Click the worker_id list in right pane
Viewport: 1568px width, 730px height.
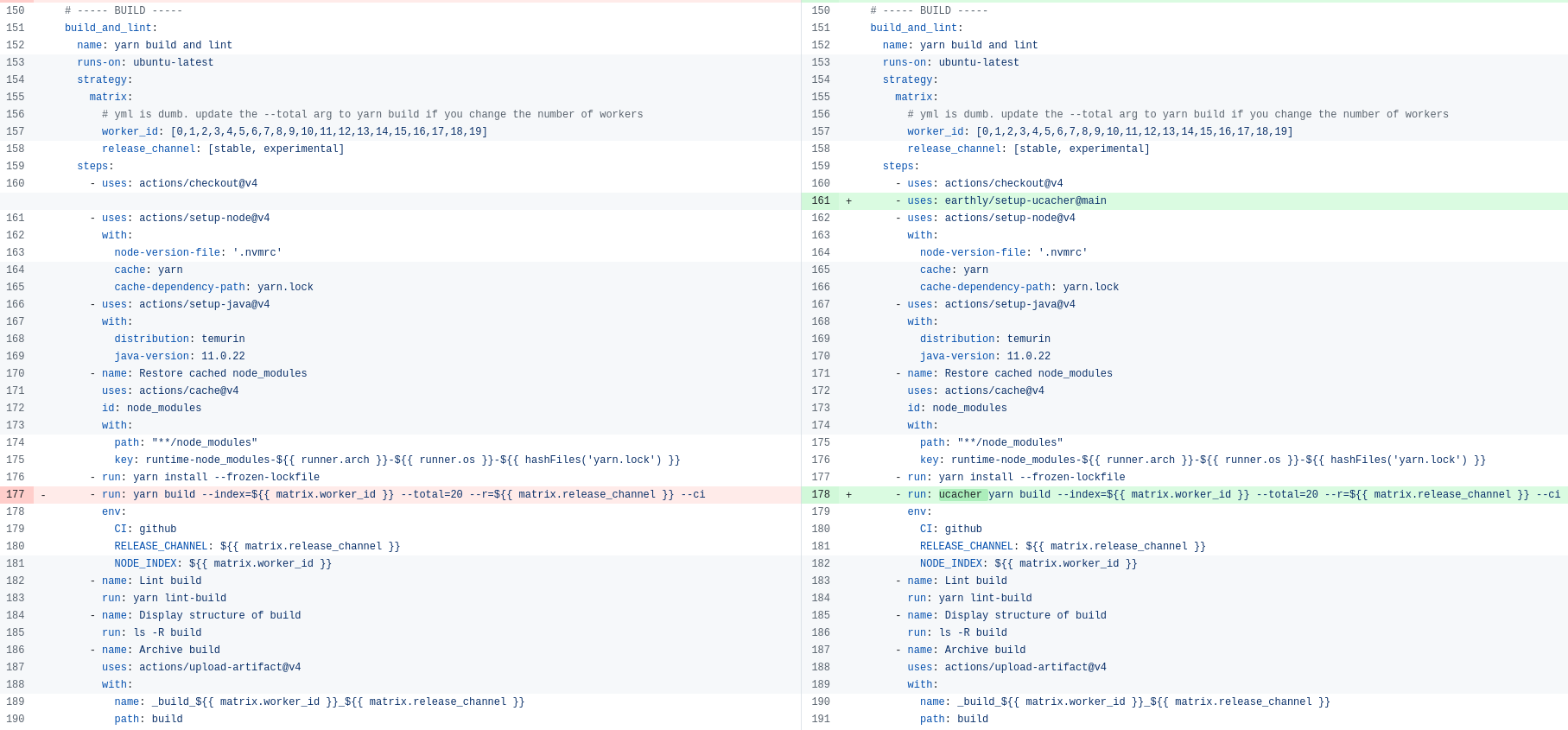[x=1101, y=131]
